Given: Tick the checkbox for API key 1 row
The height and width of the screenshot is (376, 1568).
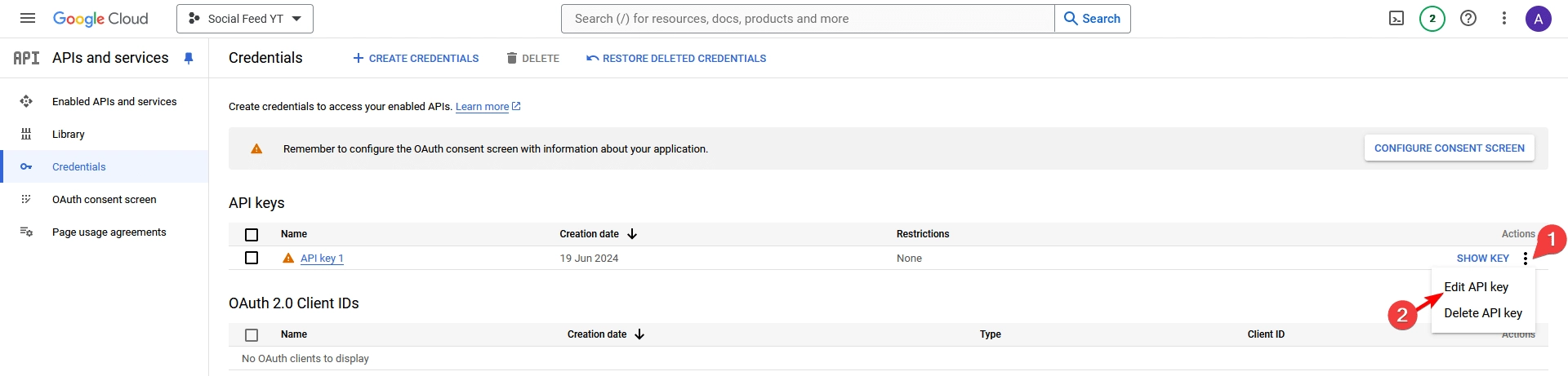Looking at the screenshot, I should click(x=252, y=258).
